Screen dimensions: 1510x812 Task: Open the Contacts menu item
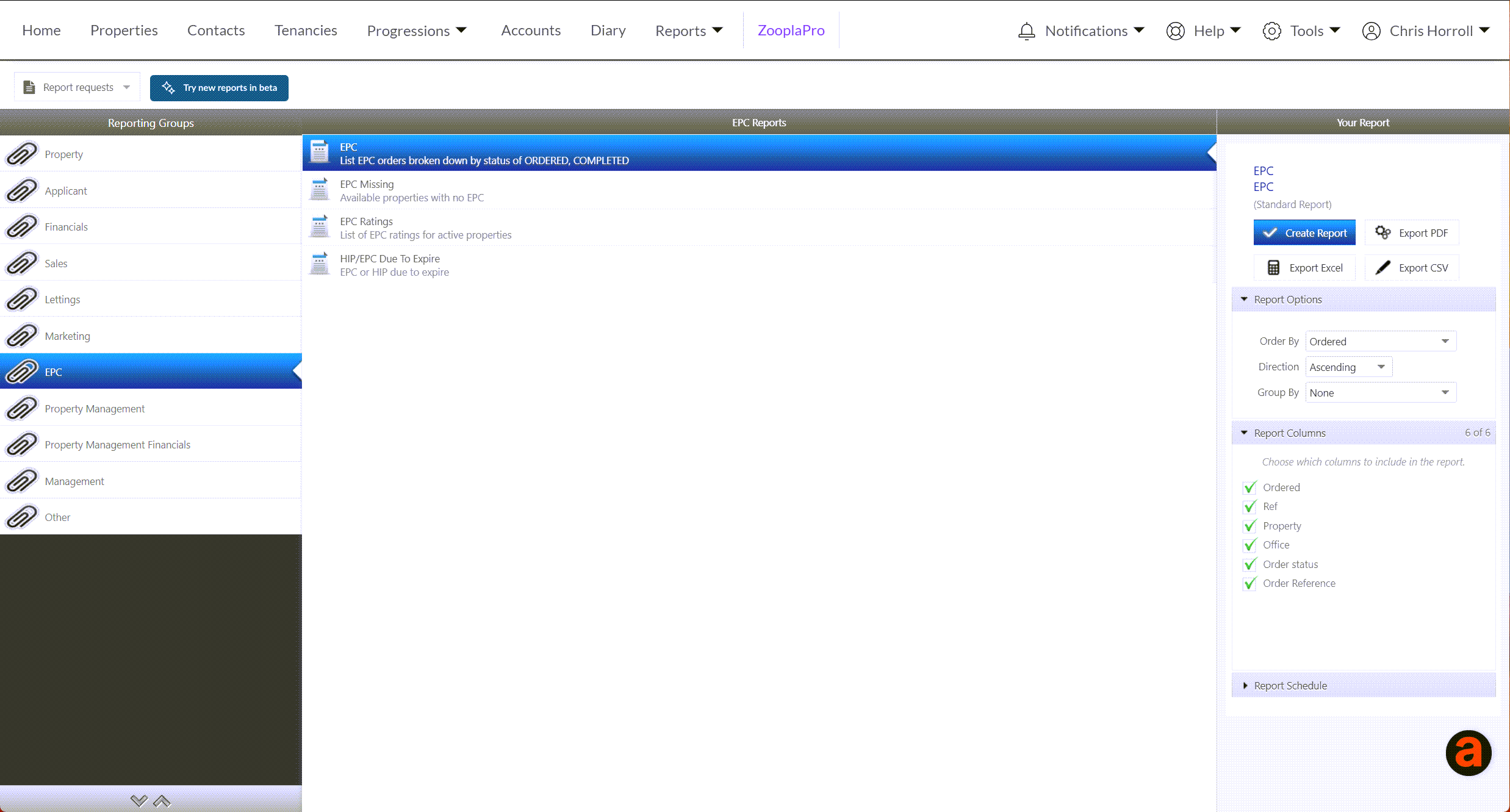coord(216,30)
